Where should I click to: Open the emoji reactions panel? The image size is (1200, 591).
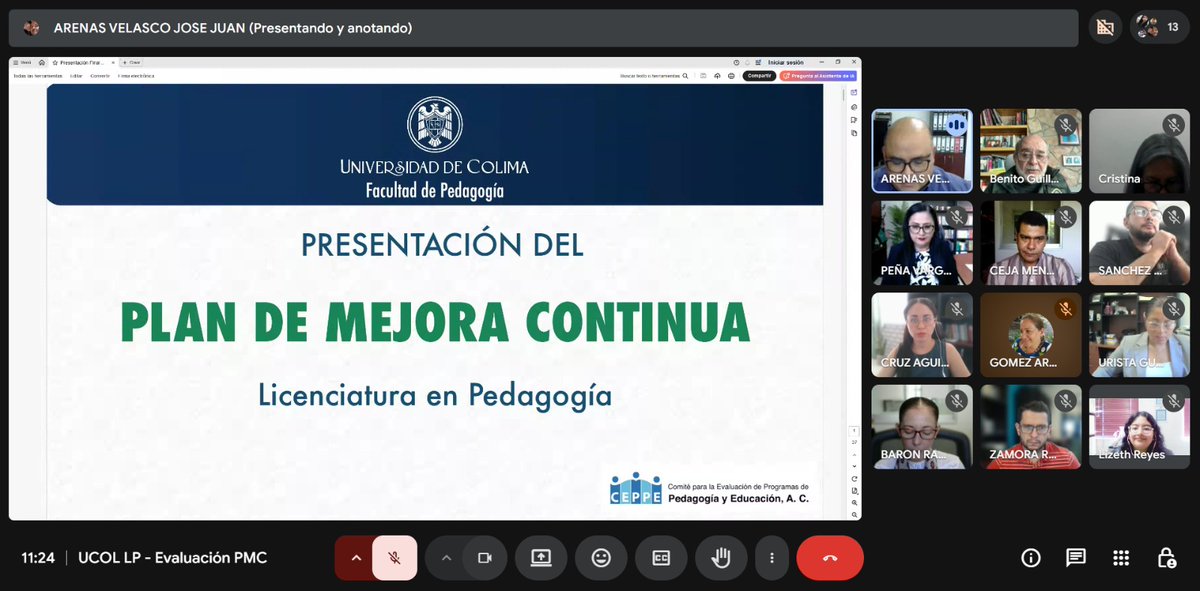[601, 558]
